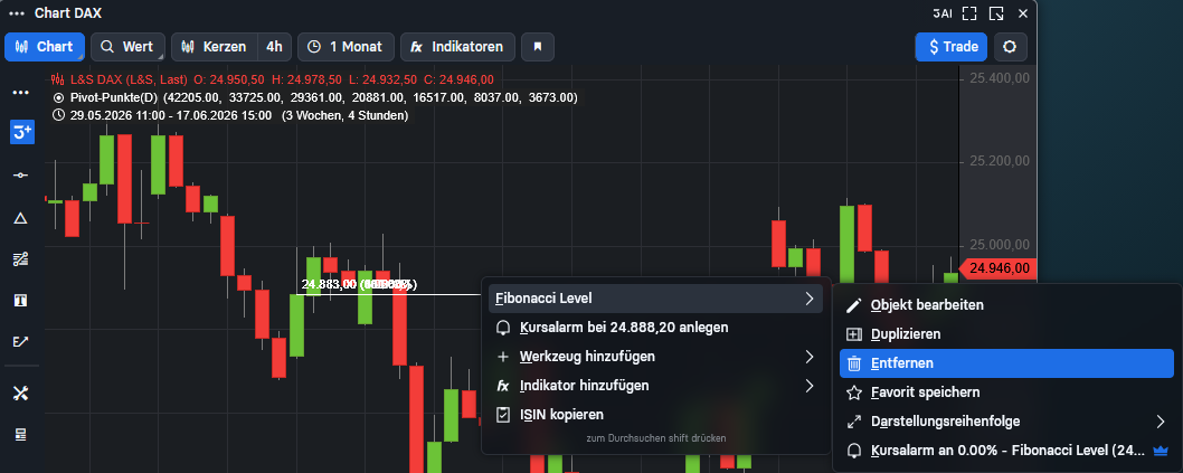This screenshot has width=1183, height=473.
Task: Open the wrench and screwdriver tools icon
Action: pos(20,393)
